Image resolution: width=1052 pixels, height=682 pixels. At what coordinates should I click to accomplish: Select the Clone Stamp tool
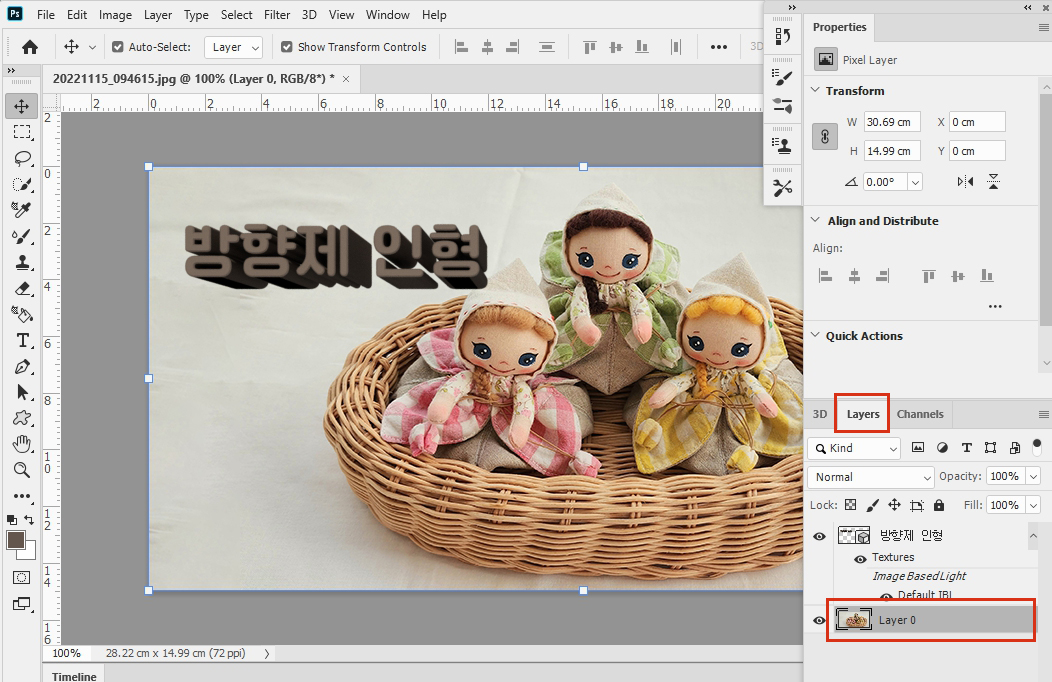pos(22,262)
